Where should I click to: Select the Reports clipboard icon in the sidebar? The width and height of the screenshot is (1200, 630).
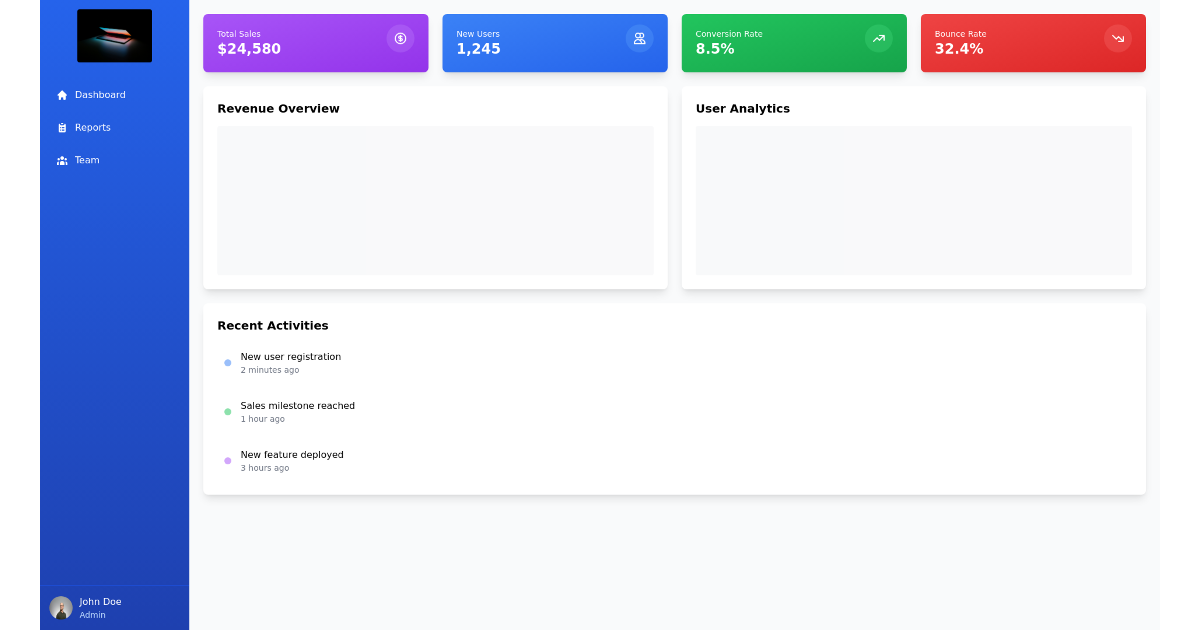(x=62, y=127)
